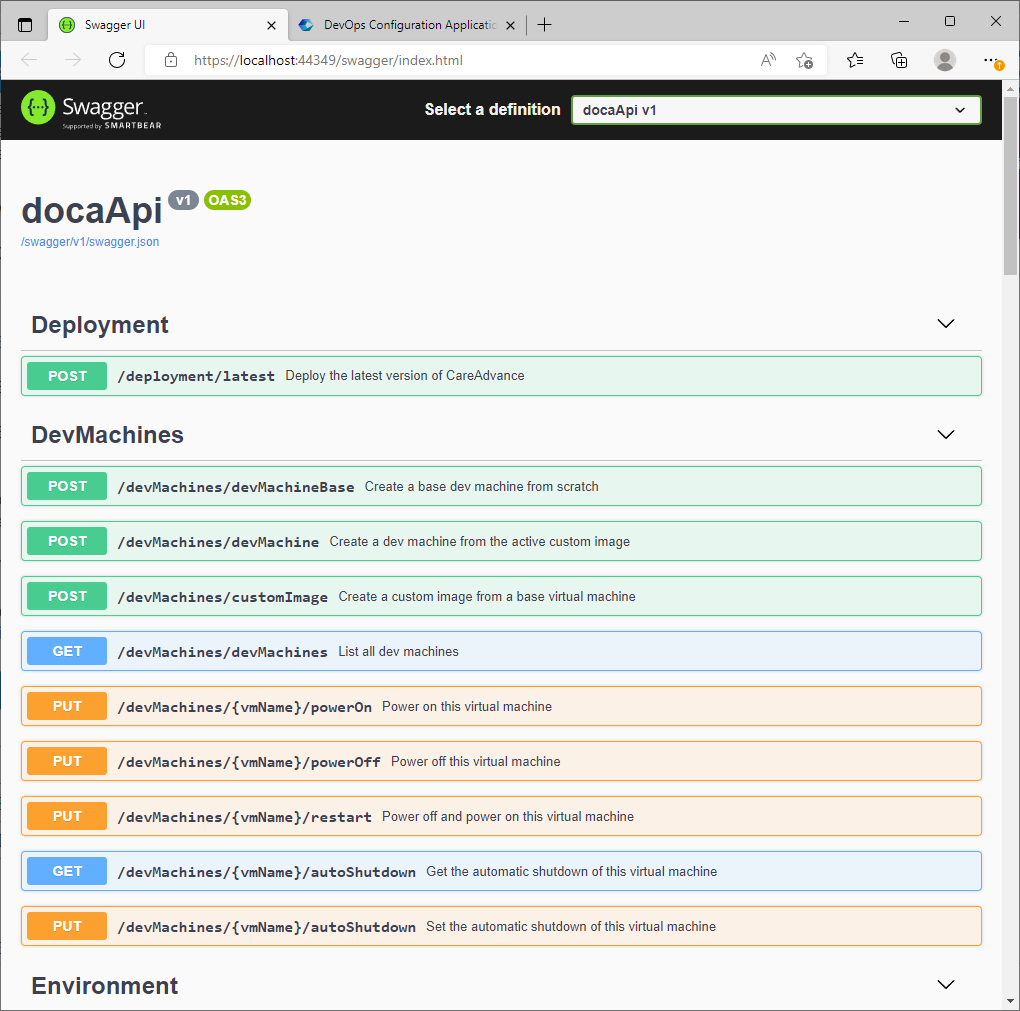Collapse the DevMachines section chevron
1020x1011 pixels.
pos(945,434)
